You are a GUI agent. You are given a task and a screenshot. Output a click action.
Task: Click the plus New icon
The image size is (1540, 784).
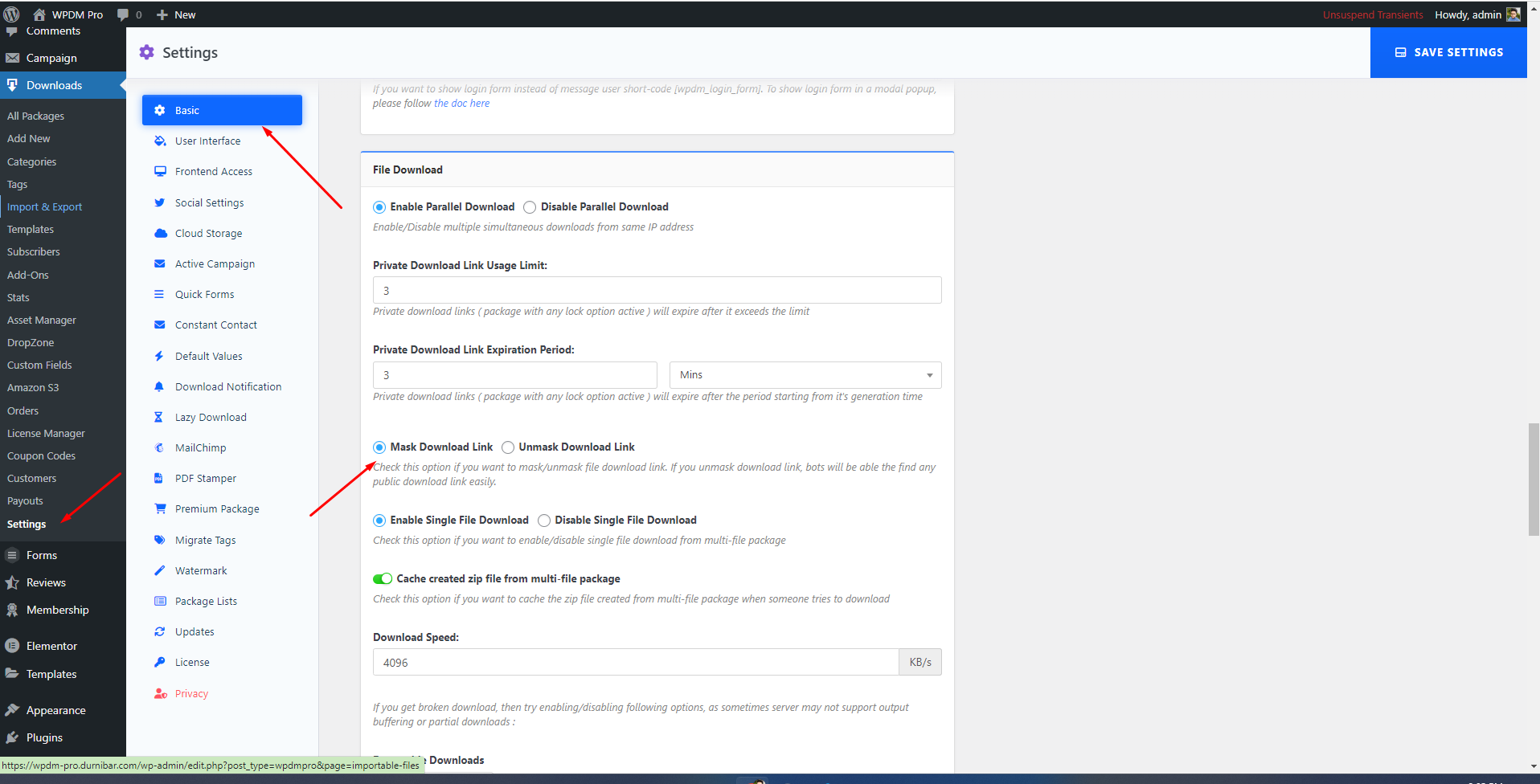click(x=162, y=14)
